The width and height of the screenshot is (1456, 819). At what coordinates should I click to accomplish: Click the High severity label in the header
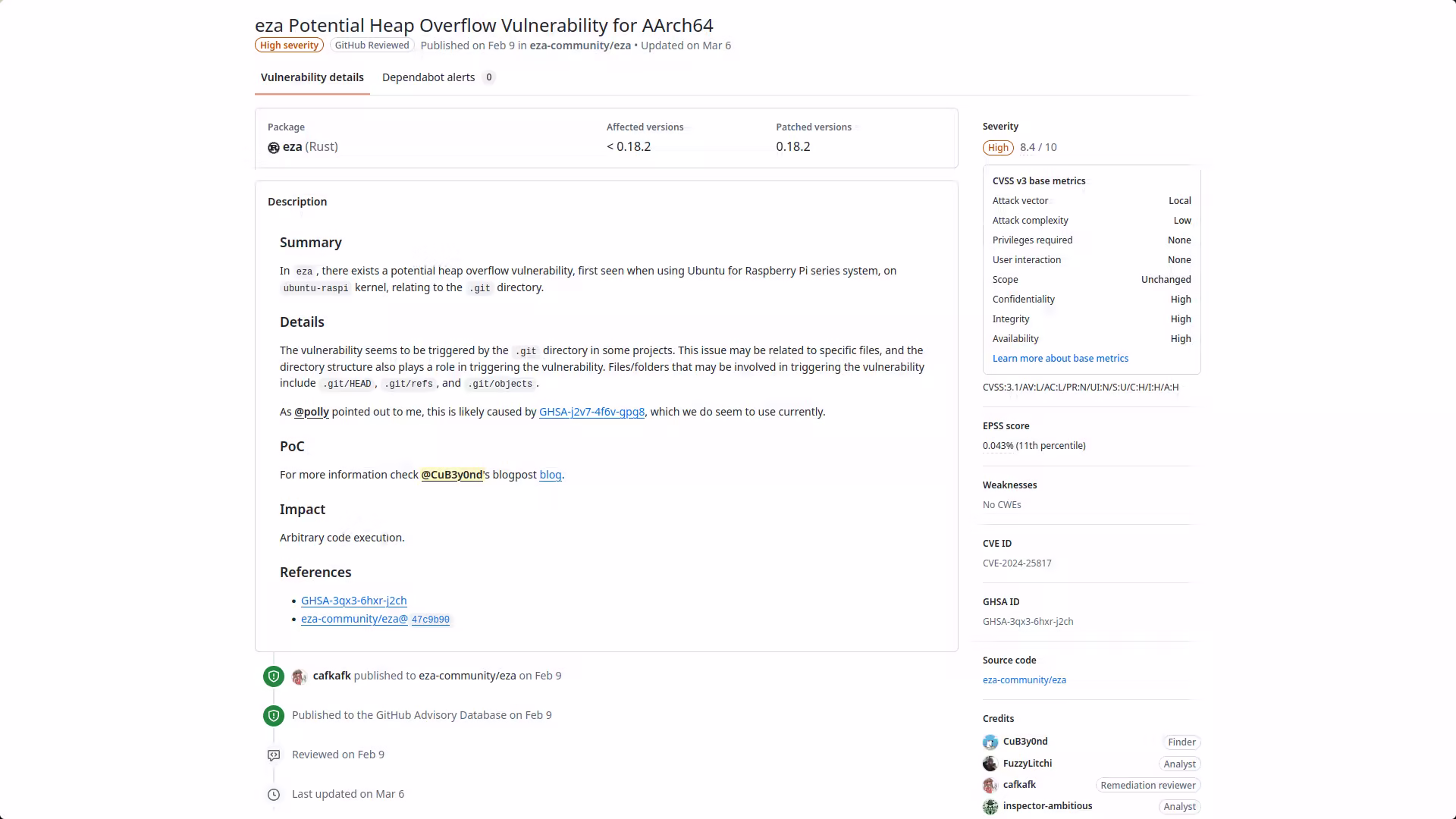(289, 45)
